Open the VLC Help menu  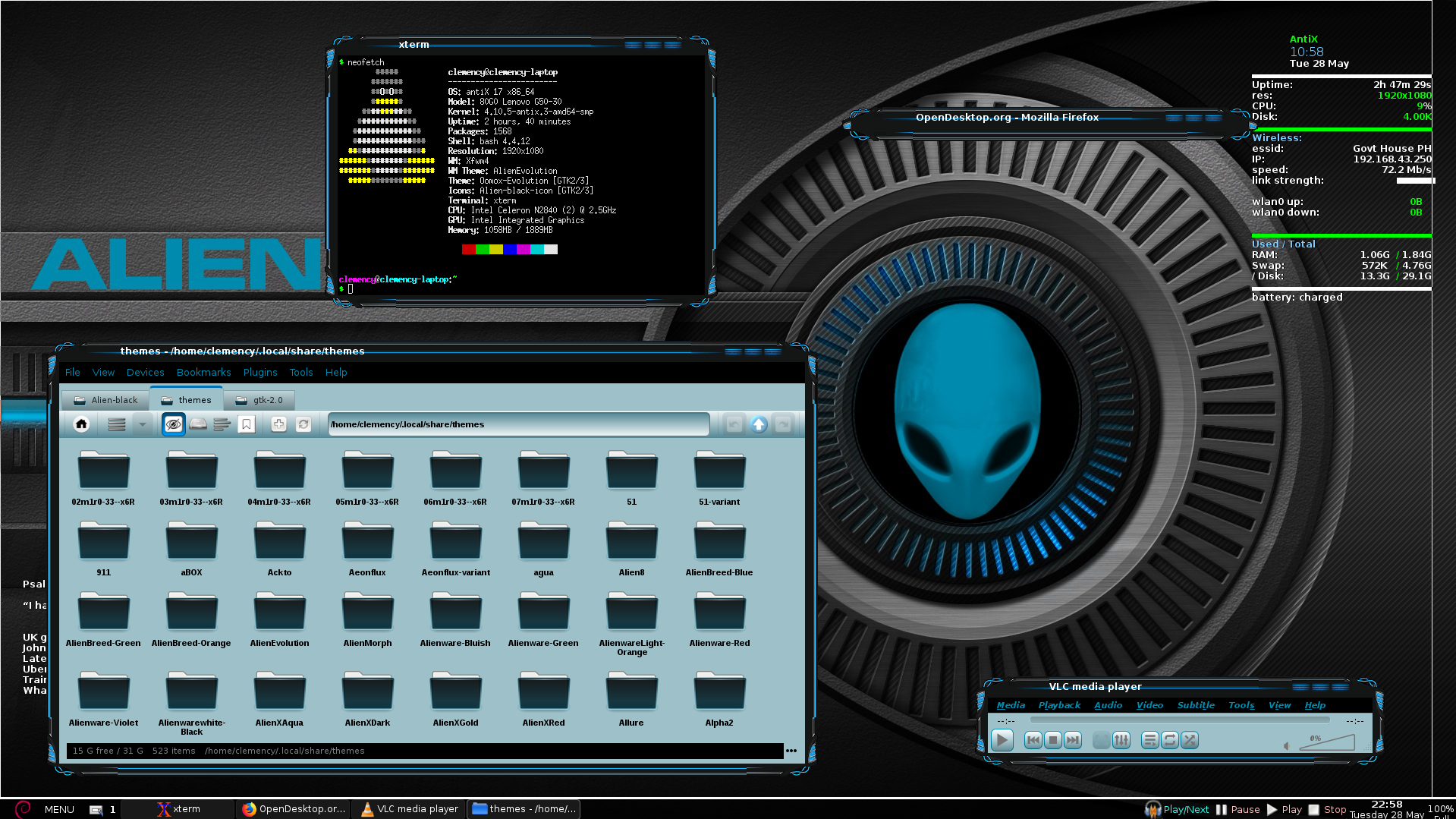pyautogui.click(x=1315, y=705)
